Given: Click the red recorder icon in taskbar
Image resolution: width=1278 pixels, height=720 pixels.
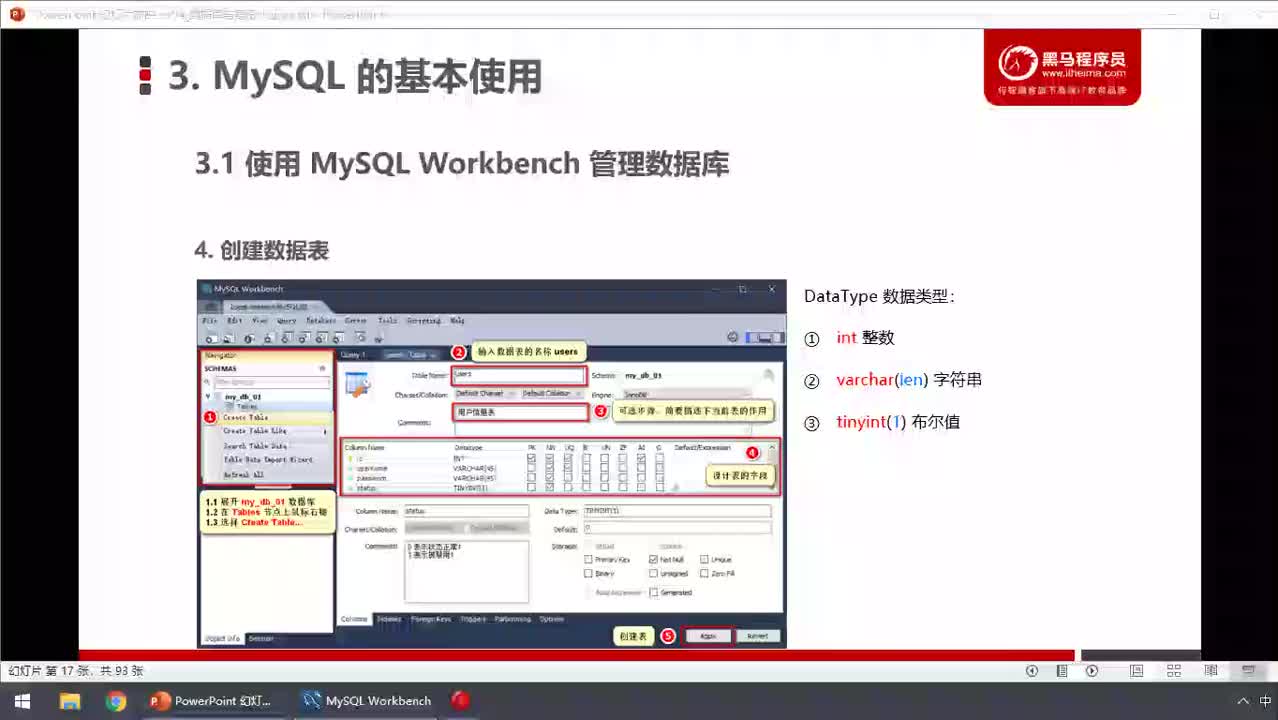Looking at the screenshot, I should [x=460, y=701].
